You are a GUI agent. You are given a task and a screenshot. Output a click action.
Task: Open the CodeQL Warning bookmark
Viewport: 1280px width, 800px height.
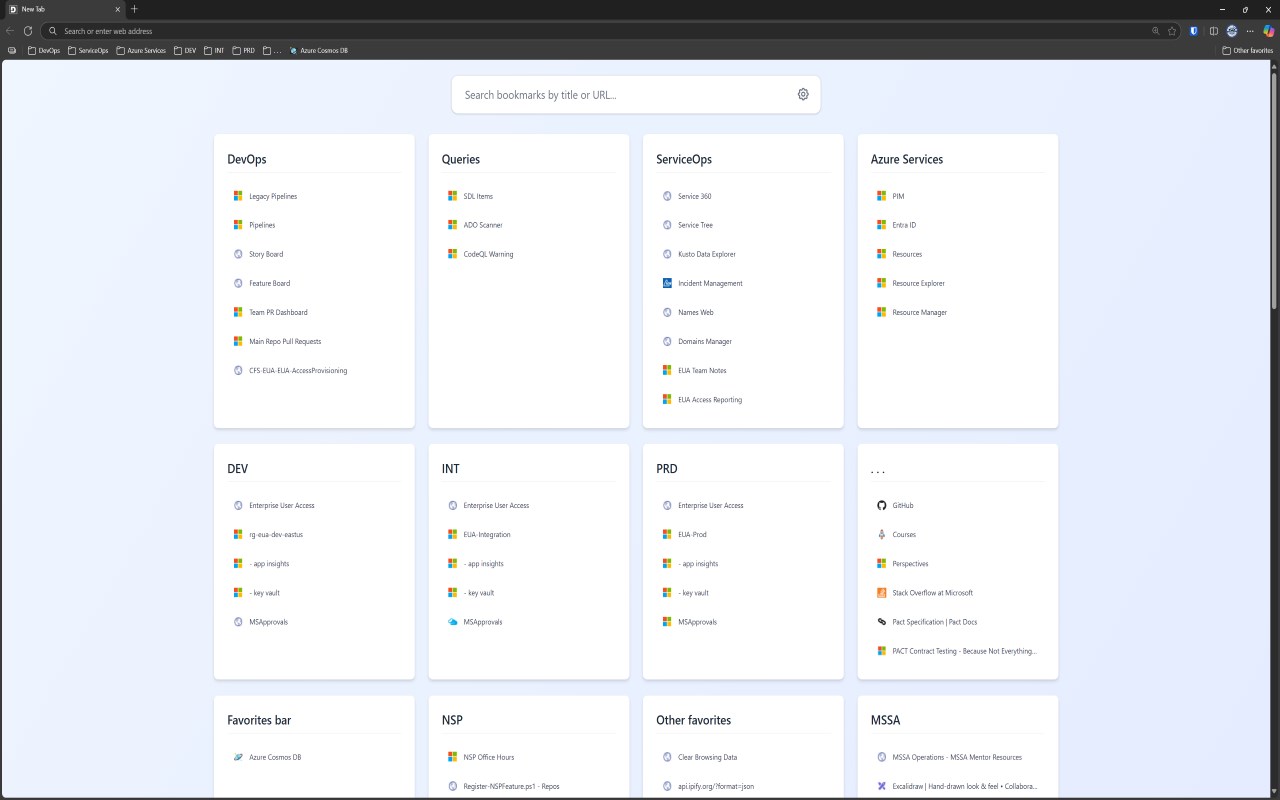pos(488,254)
